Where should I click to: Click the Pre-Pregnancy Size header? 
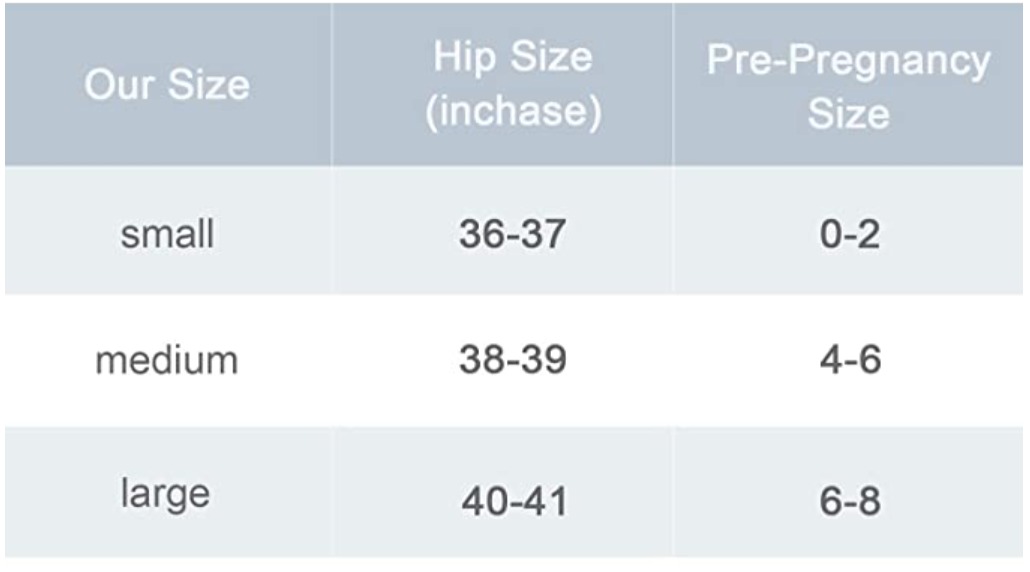click(848, 85)
